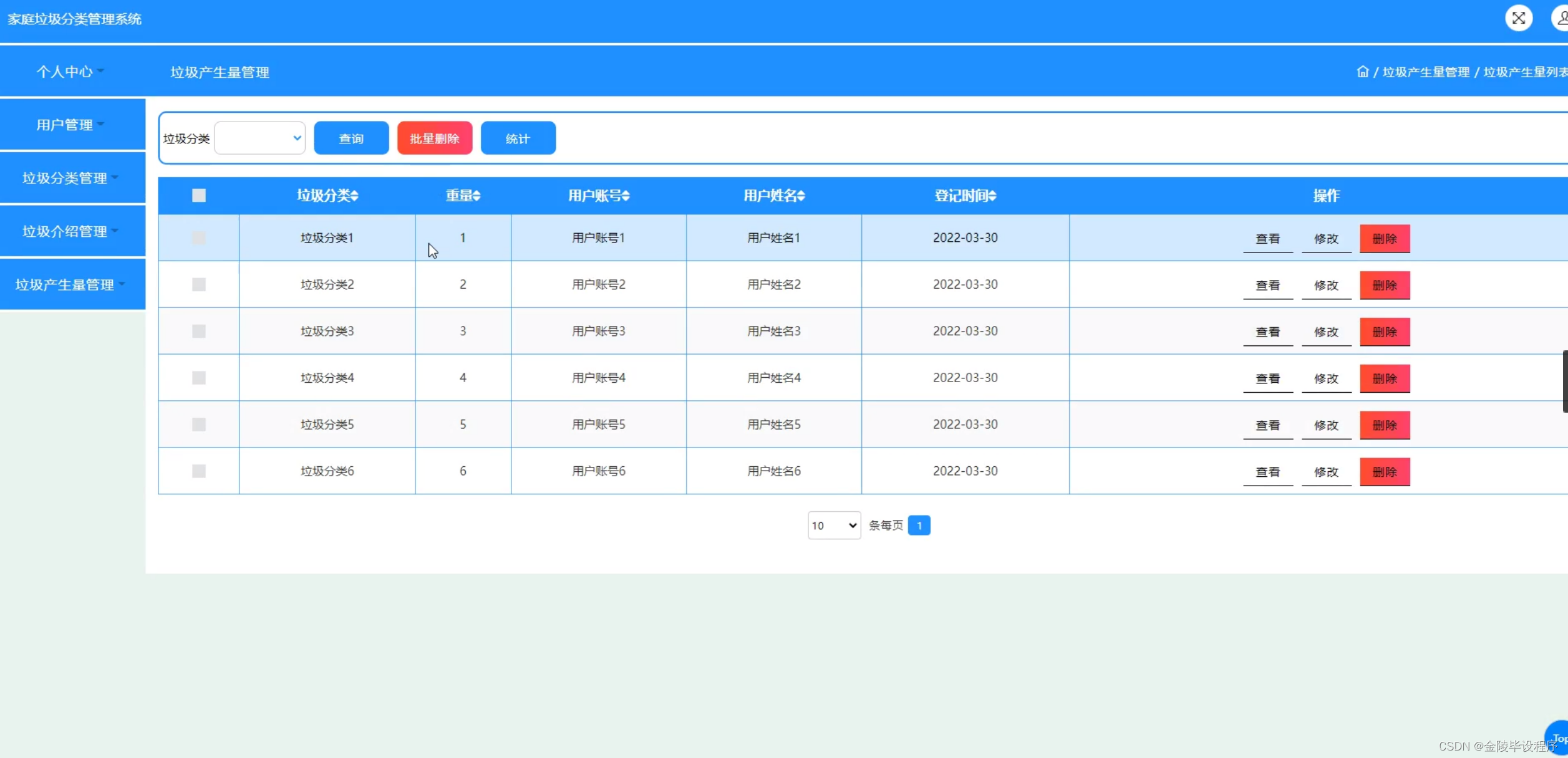This screenshot has width=1568, height=758.
Task: Select the checkbox for 垃圾分类4 row
Action: click(x=198, y=378)
